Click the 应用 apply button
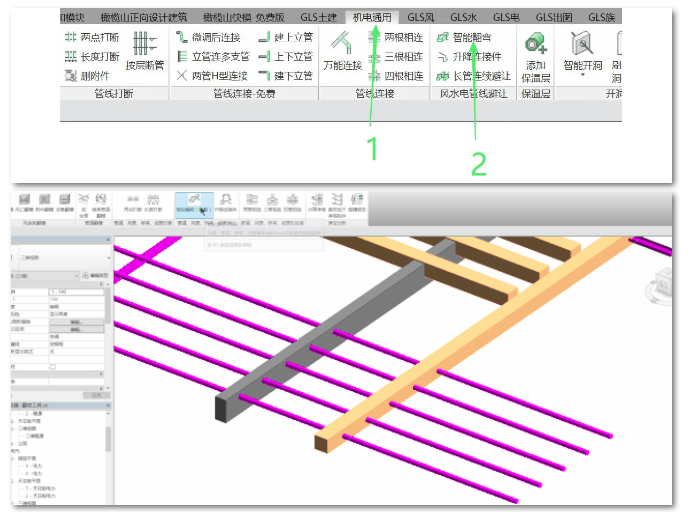The height and width of the screenshot is (512, 688). [96, 395]
